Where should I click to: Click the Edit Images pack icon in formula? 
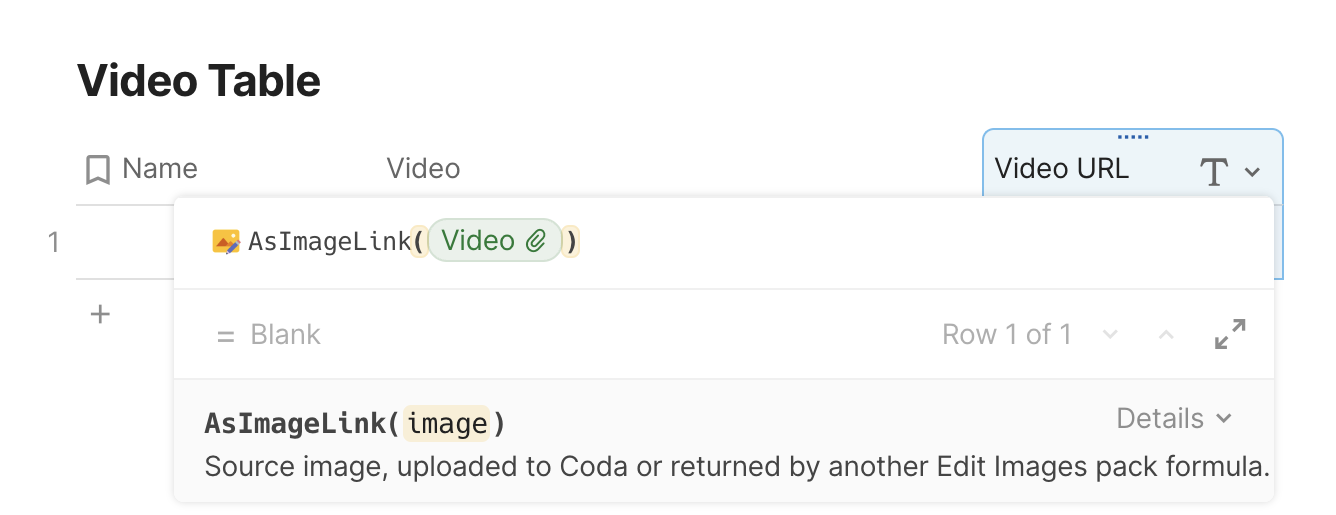226,241
